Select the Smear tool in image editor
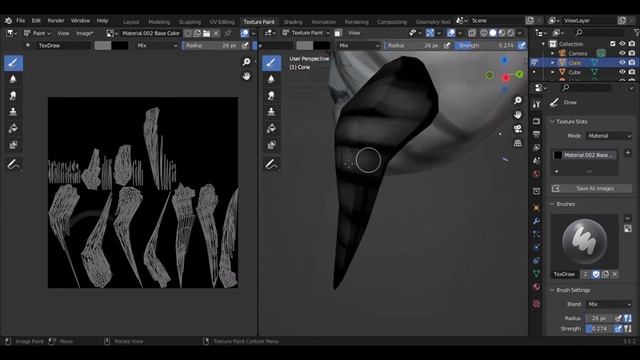640x360 pixels. (13, 96)
